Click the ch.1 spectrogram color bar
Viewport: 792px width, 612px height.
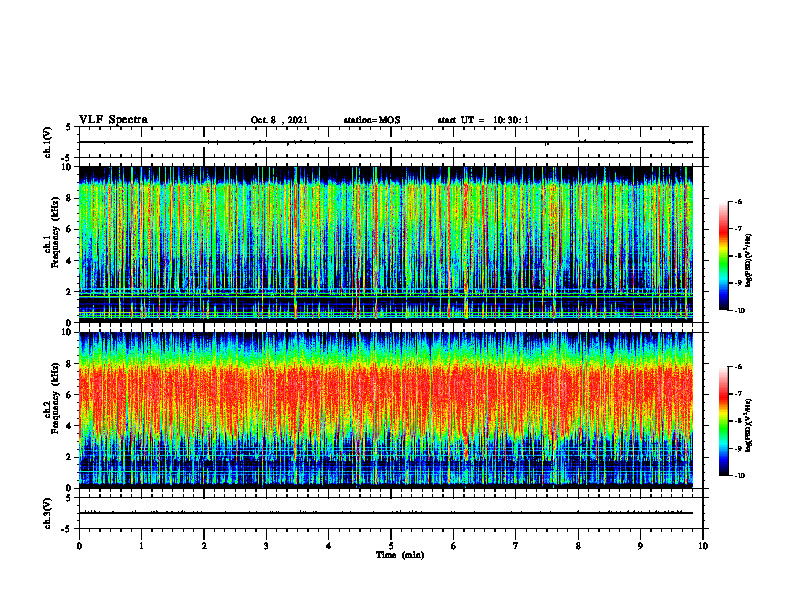[x=724, y=256]
